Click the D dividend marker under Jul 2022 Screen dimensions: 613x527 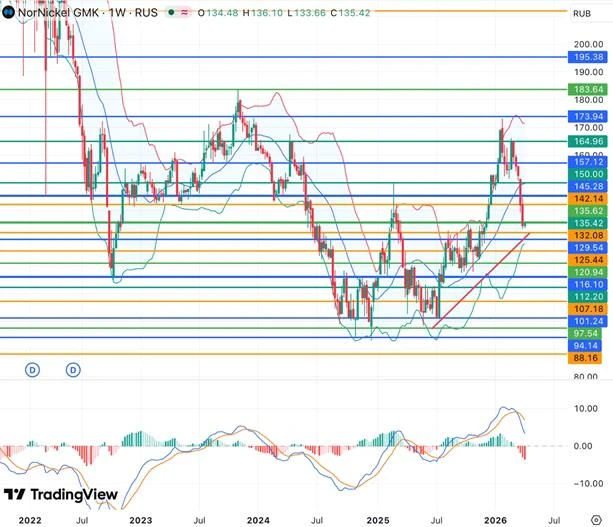pyautogui.click(x=73, y=370)
